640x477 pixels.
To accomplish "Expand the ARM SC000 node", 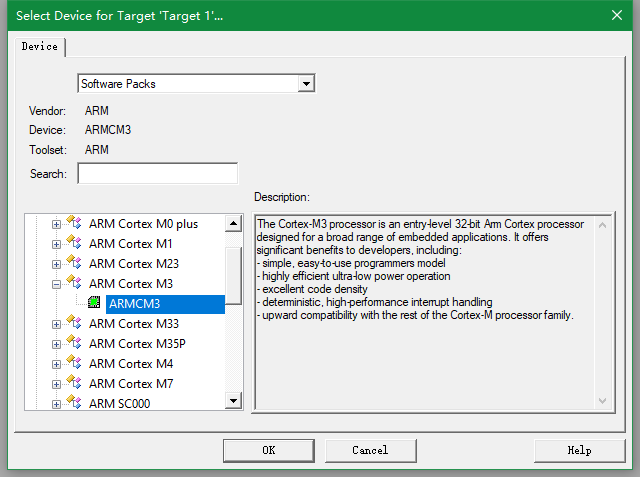I will 56,404.
